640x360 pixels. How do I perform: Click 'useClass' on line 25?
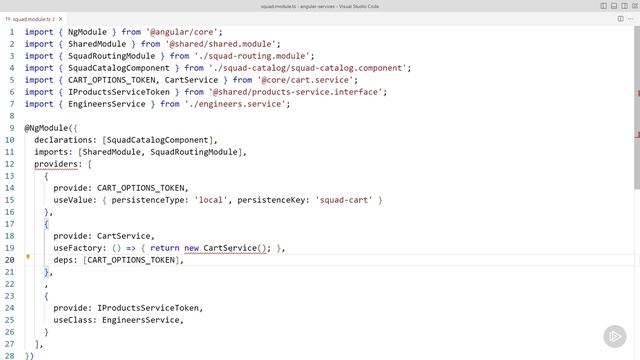73,320
